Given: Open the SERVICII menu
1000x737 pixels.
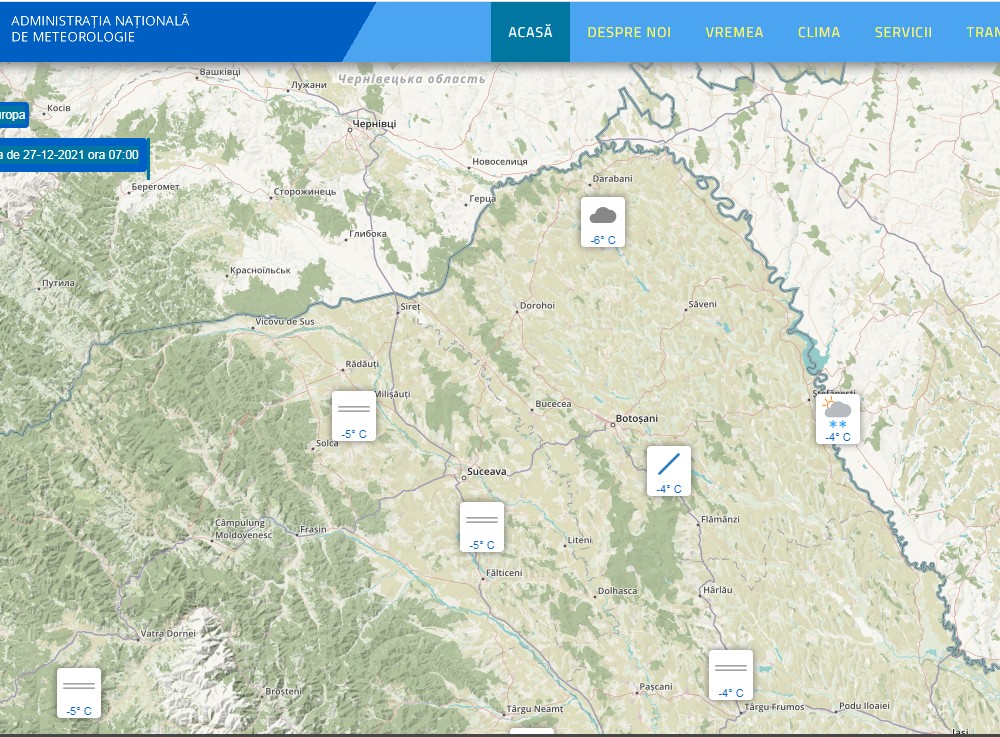Looking at the screenshot, I should point(903,32).
